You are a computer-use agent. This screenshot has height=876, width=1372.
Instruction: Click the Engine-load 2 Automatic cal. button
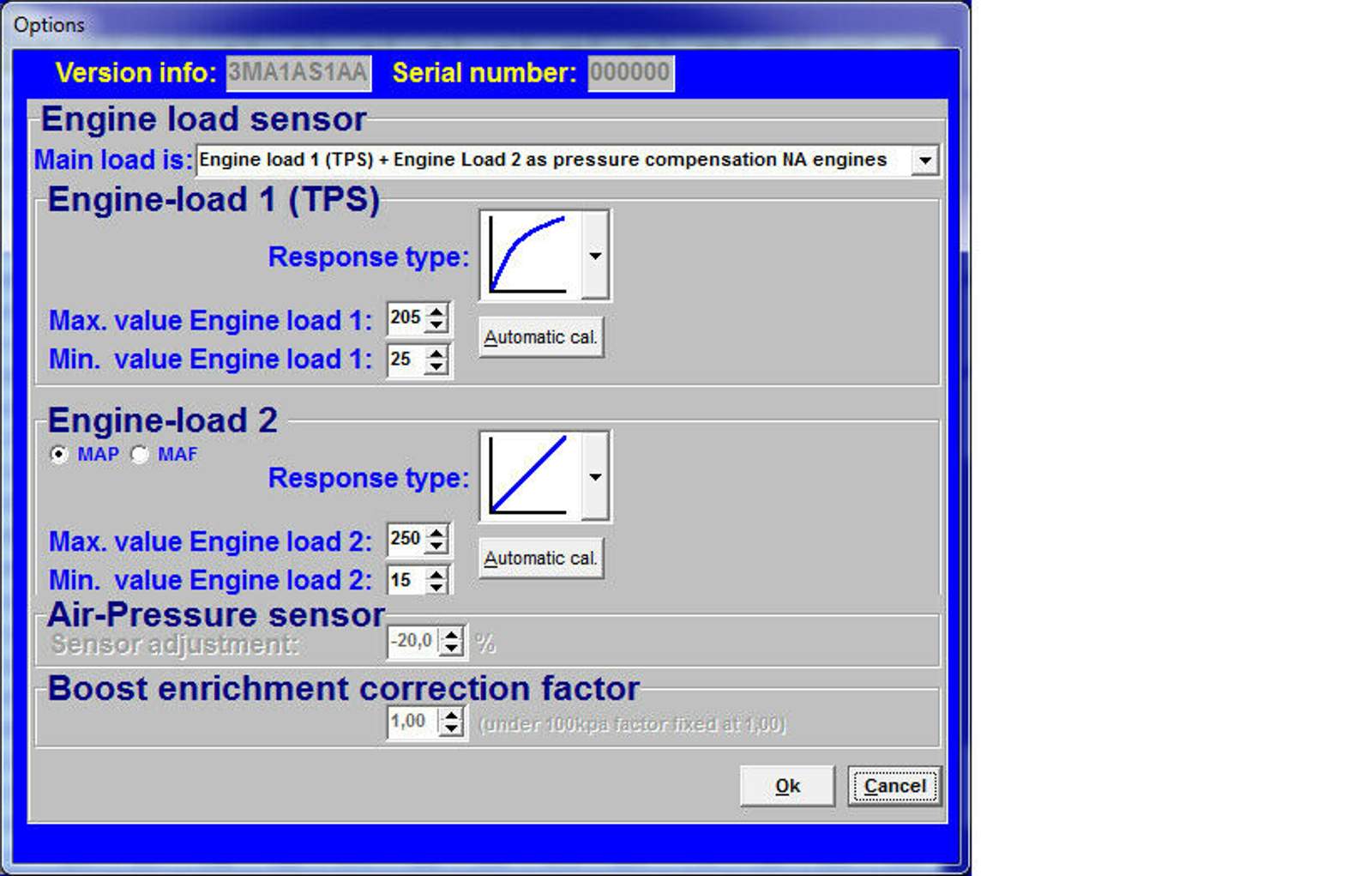[540, 559]
